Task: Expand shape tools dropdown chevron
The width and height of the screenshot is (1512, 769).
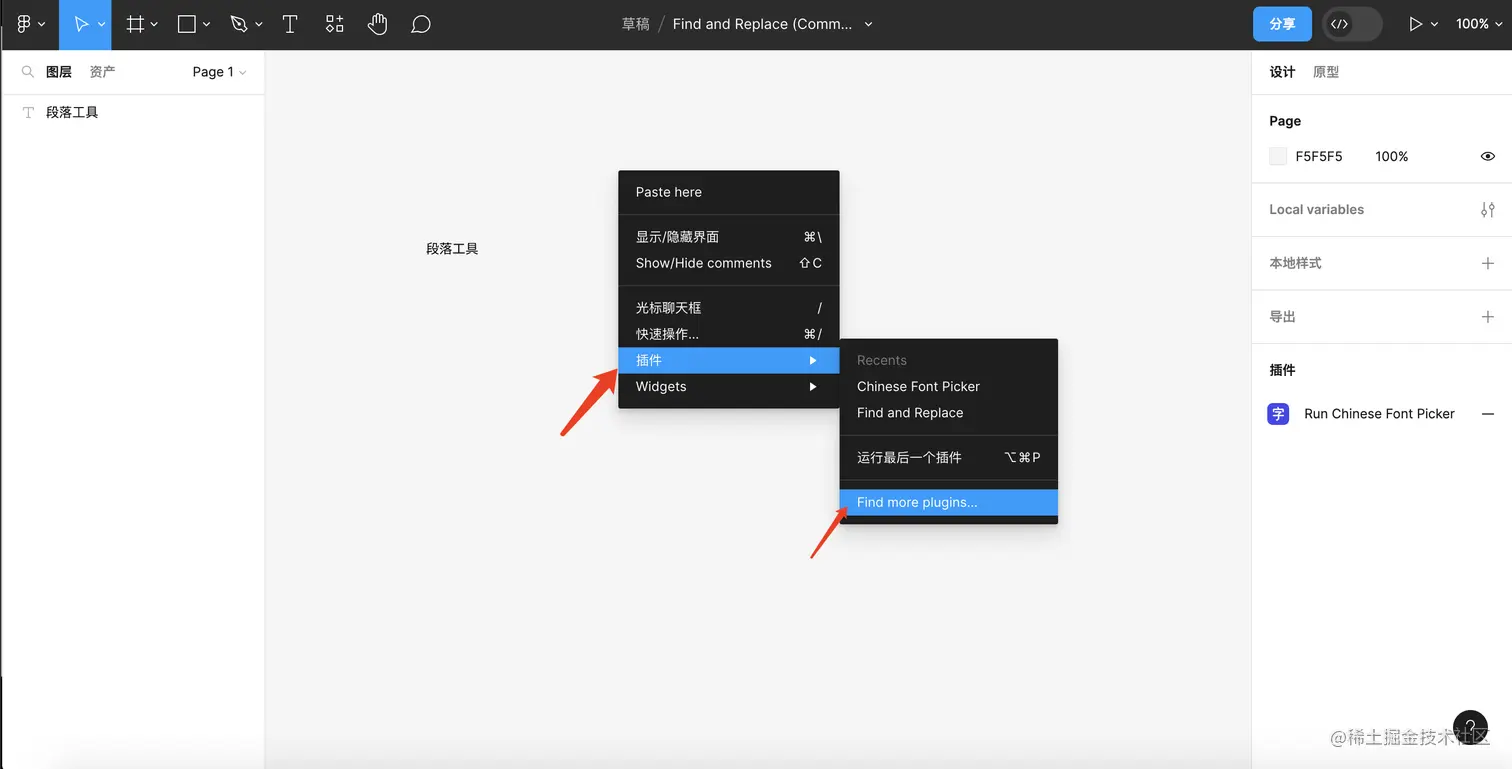Action: (206, 25)
